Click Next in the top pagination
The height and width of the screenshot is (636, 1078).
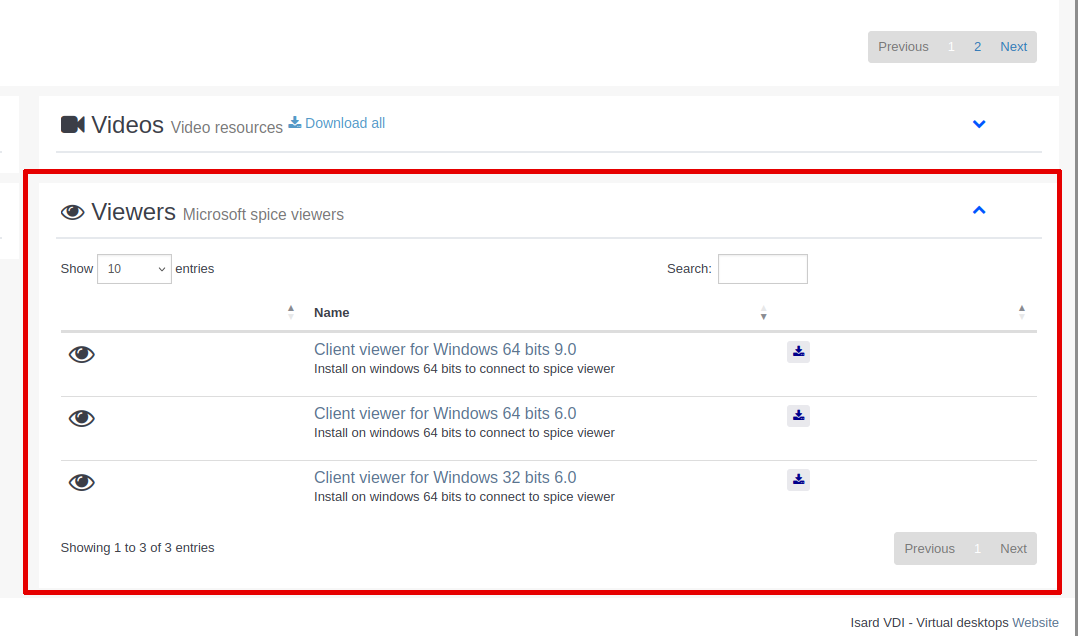1013,47
